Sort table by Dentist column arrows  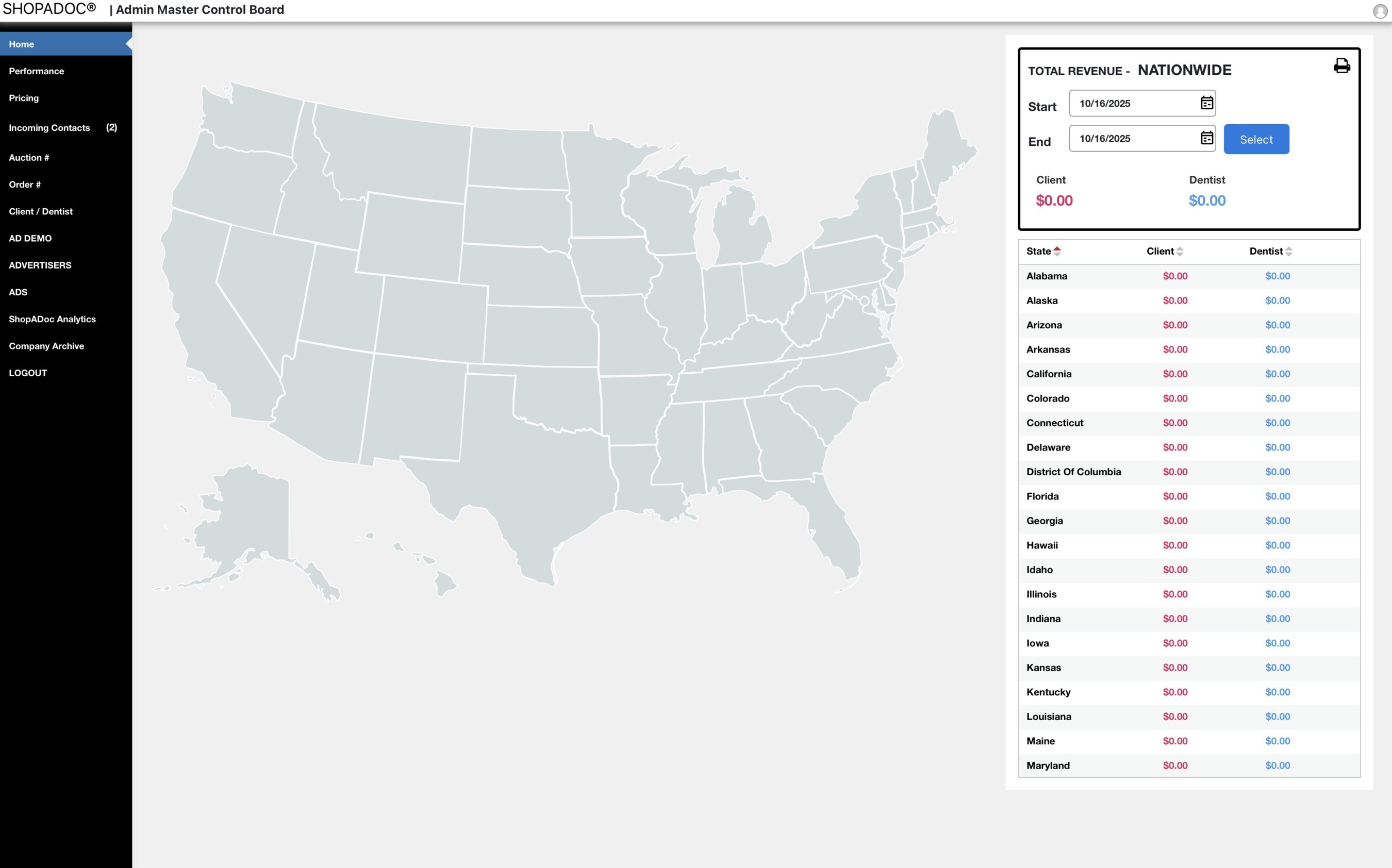(x=1289, y=252)
